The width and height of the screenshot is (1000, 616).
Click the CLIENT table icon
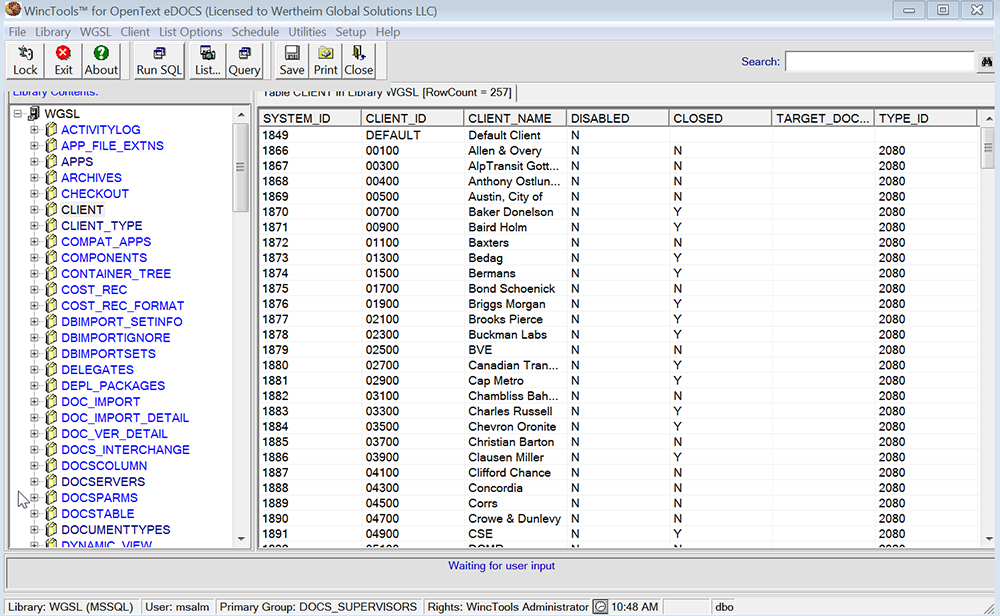(51, 209)
